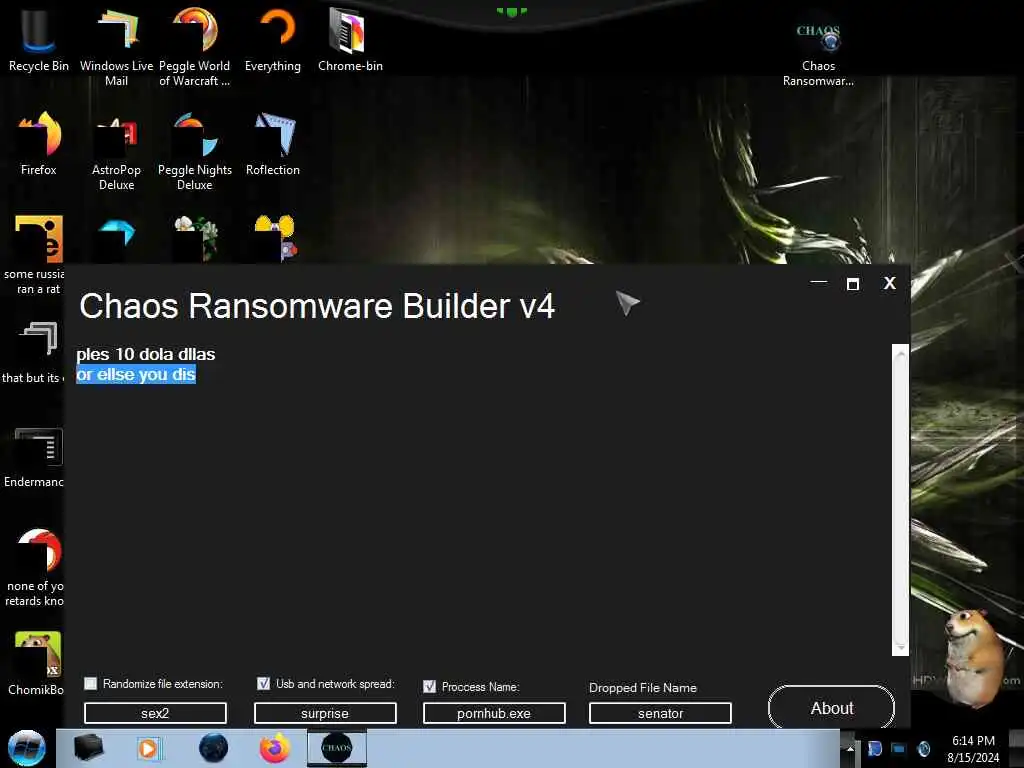This screenshot has width=1024, height=768.
Task: Click the volume speaker tray icon
Action: (923, 749)
